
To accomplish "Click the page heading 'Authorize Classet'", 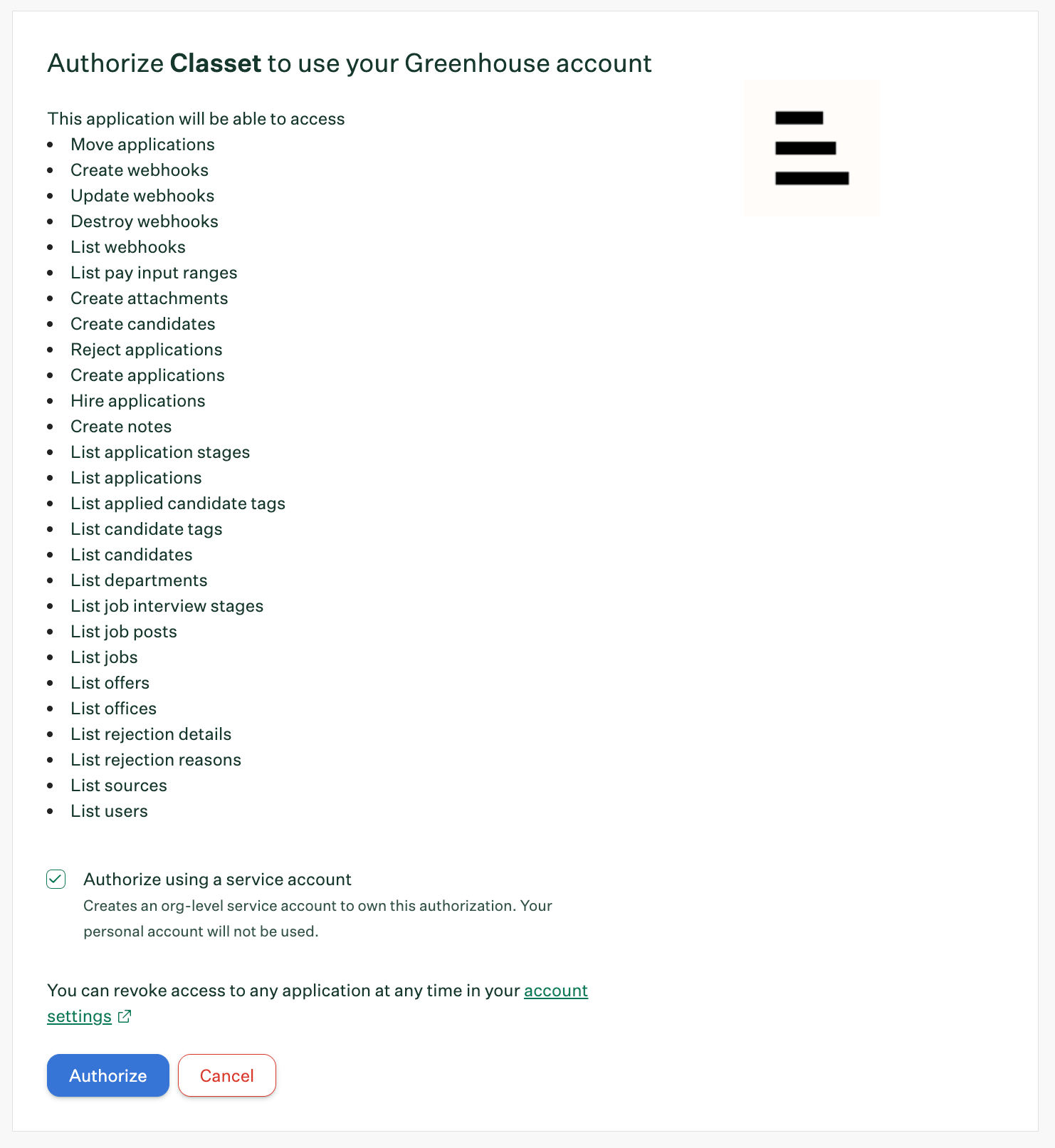I will [x=350, y=63].
